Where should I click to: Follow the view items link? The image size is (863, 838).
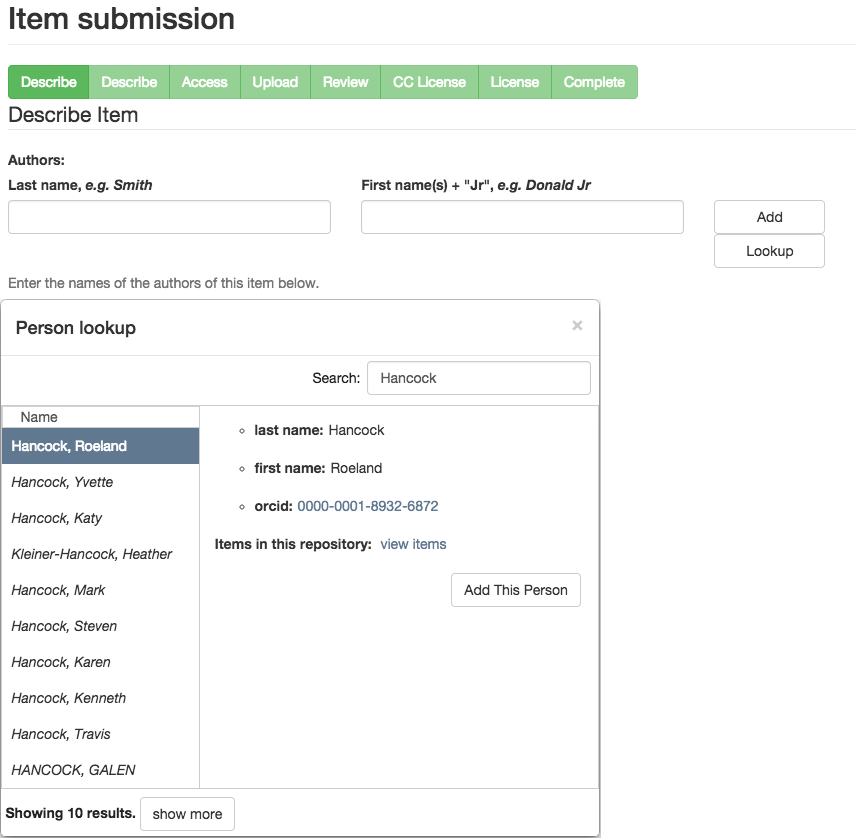click(413, 544)
